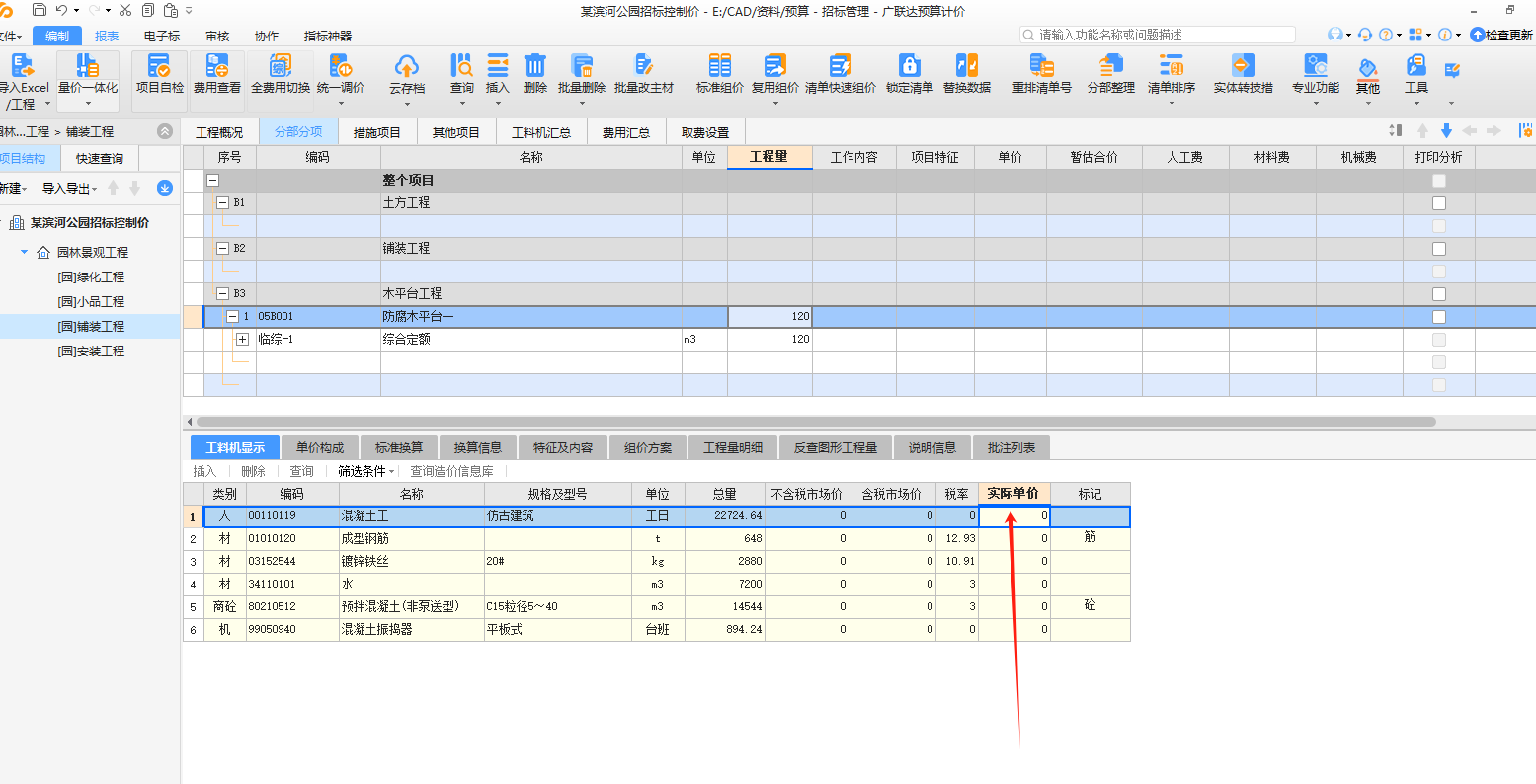Click the 批量改主材 icon
Image resolution: width=1536 pixels, height=784 pixels.
click(x=643, y=66)
